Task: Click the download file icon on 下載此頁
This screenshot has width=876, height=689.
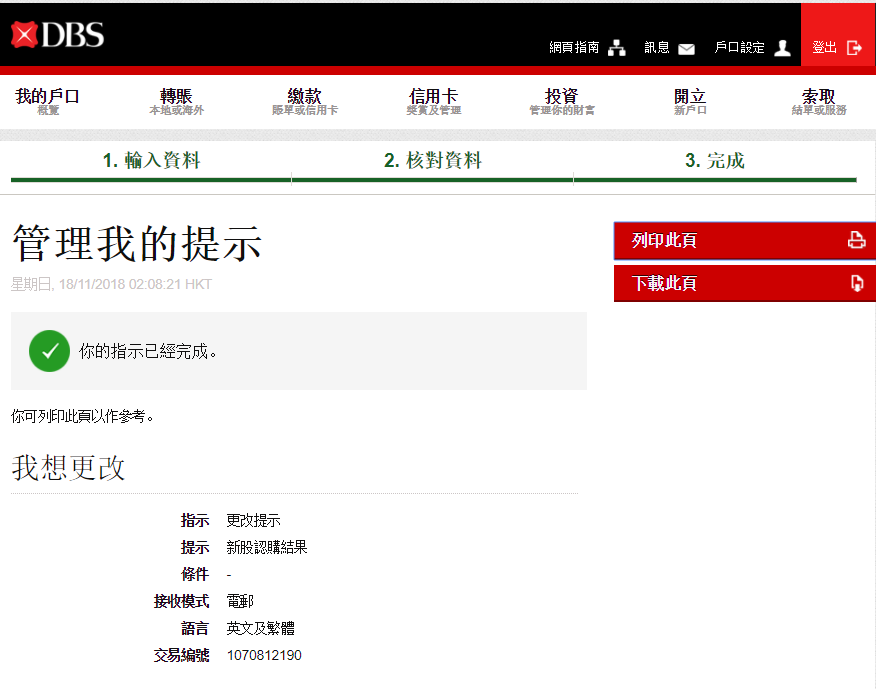Action: click(x=856, y=283)
